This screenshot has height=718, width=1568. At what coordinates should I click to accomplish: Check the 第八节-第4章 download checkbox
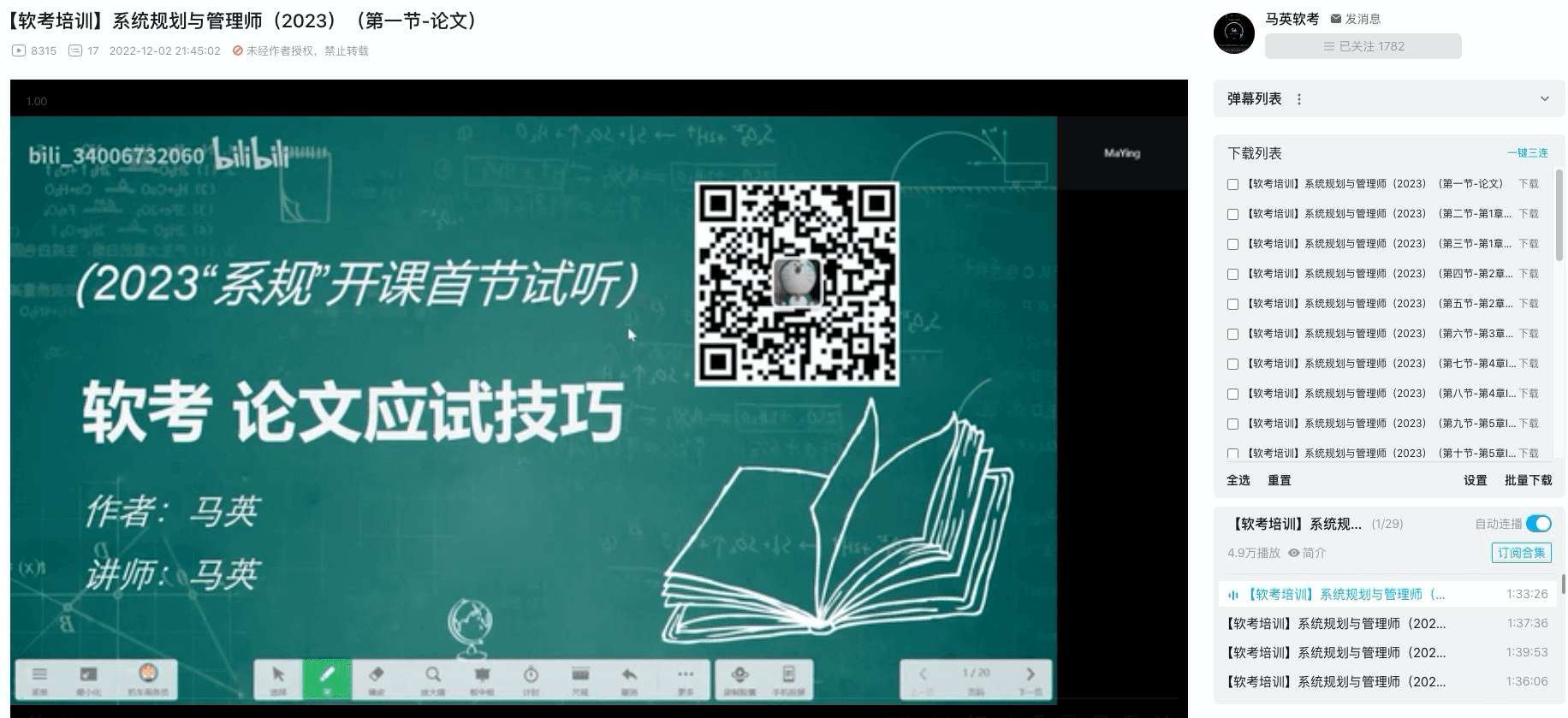(x=1232, y=394)
